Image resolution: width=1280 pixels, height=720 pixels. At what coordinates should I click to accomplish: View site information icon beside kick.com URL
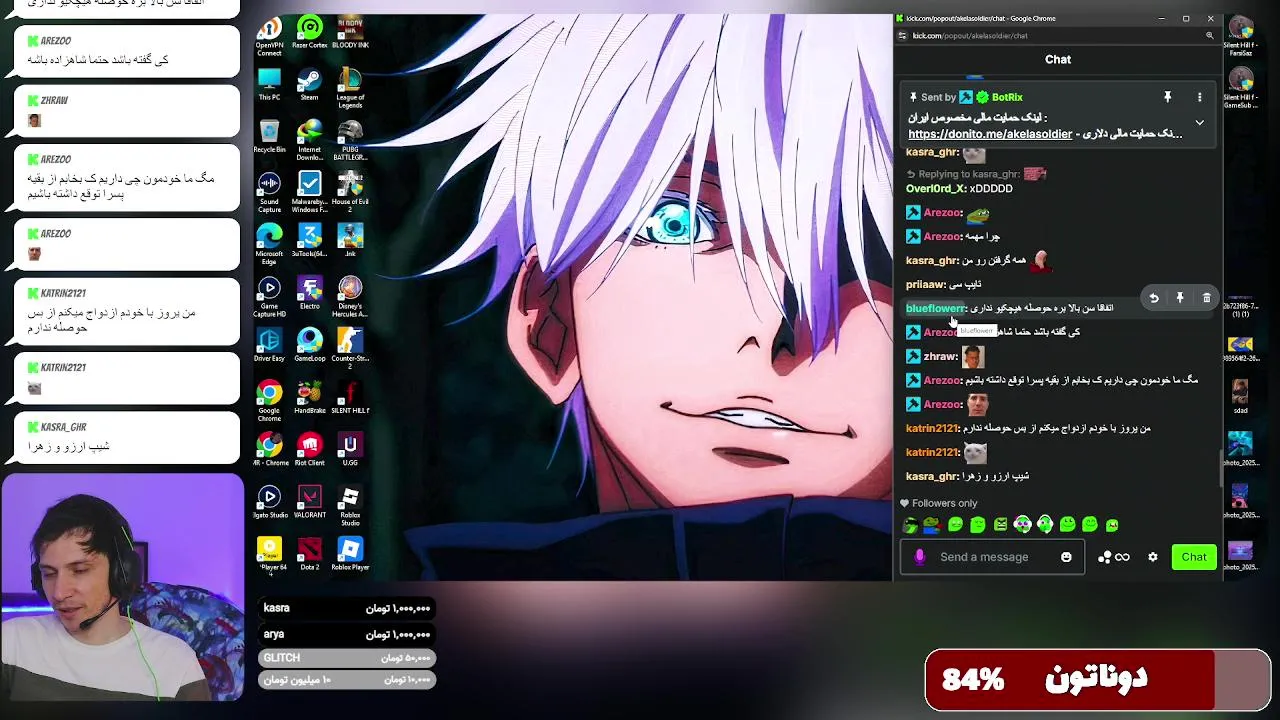point(902,35)
